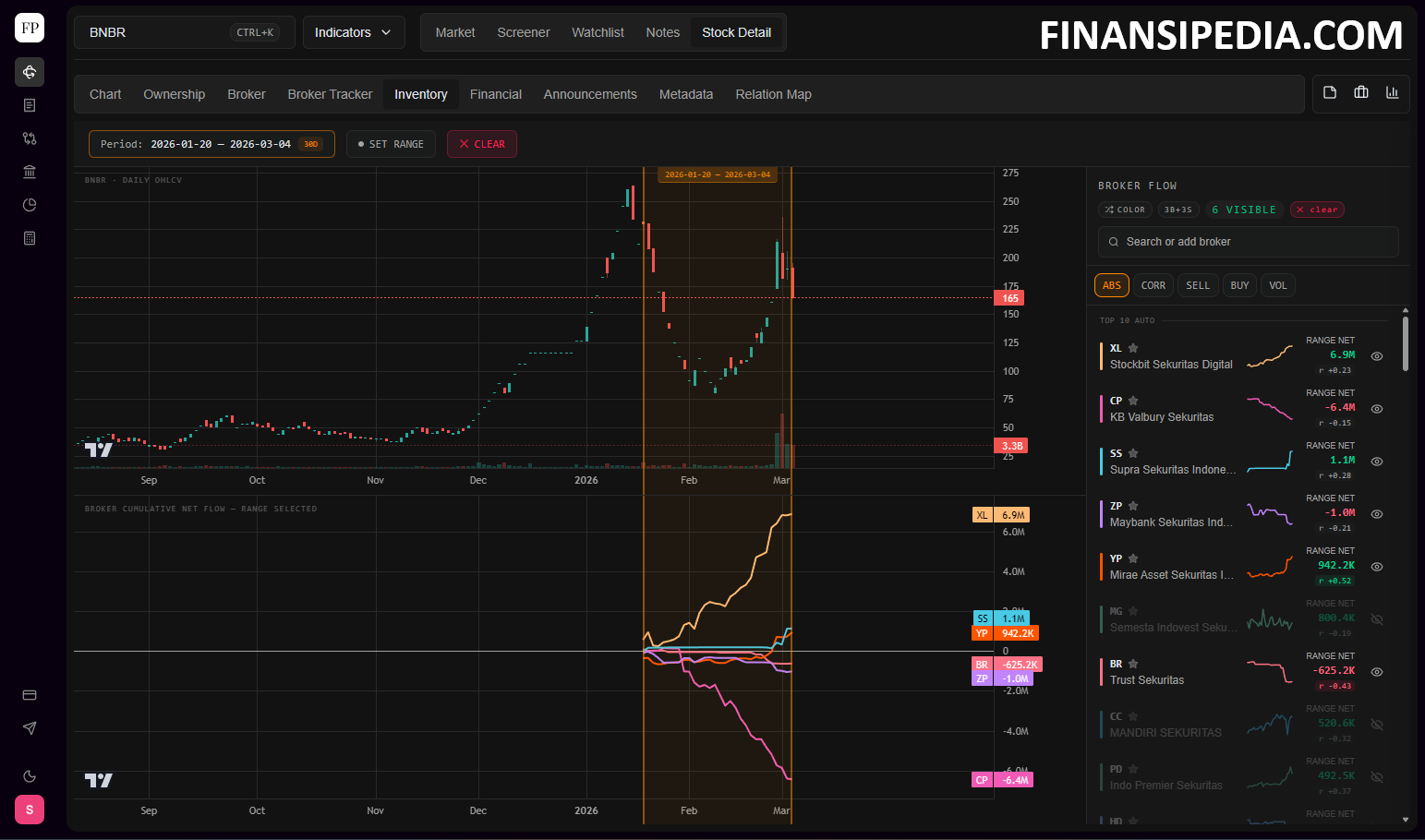Image resolution: width=1425 pixels, height=840 pixels.
Task: Open the pie chart icon in left sidebar
Action: [x=30, y=205]
